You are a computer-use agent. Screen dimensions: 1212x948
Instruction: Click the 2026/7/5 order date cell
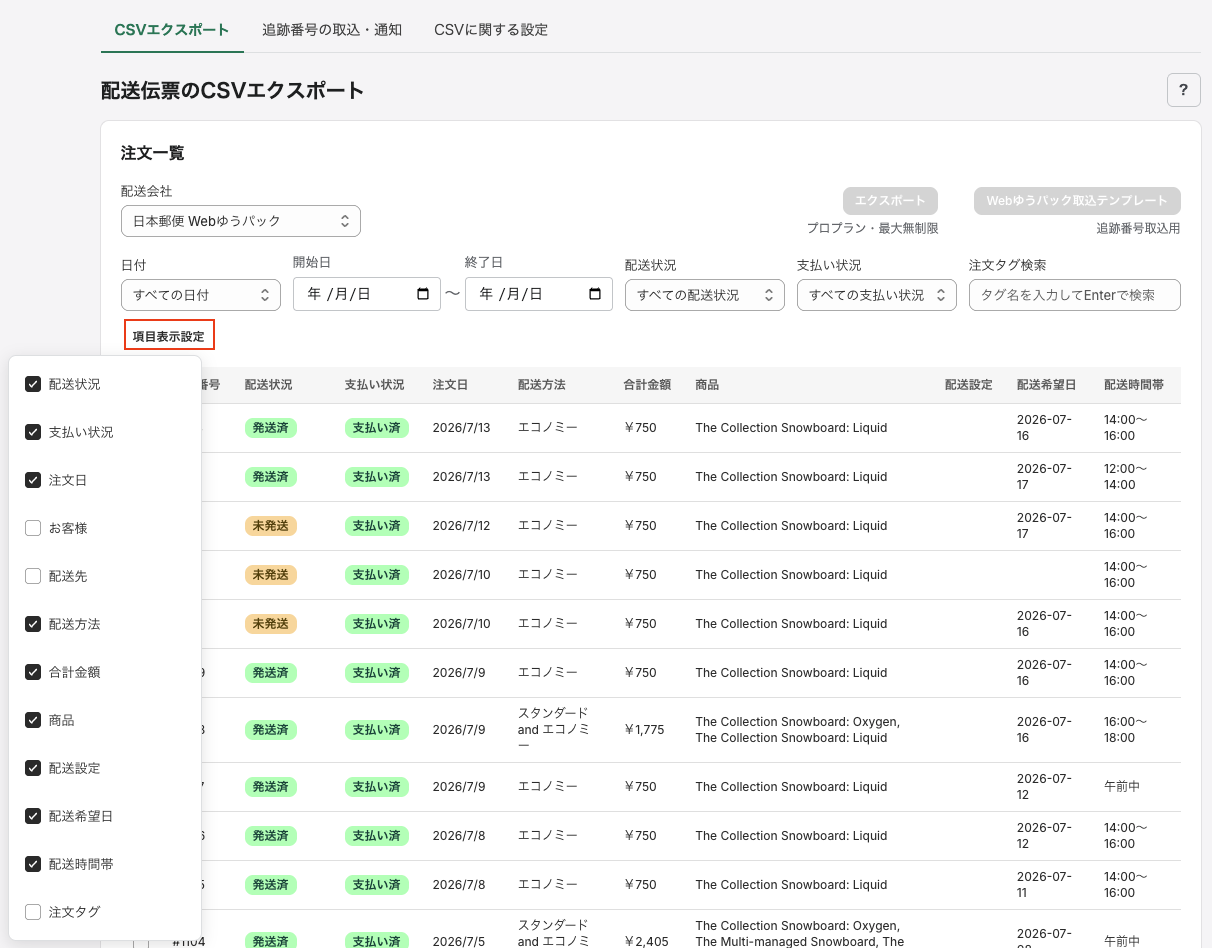459,941
